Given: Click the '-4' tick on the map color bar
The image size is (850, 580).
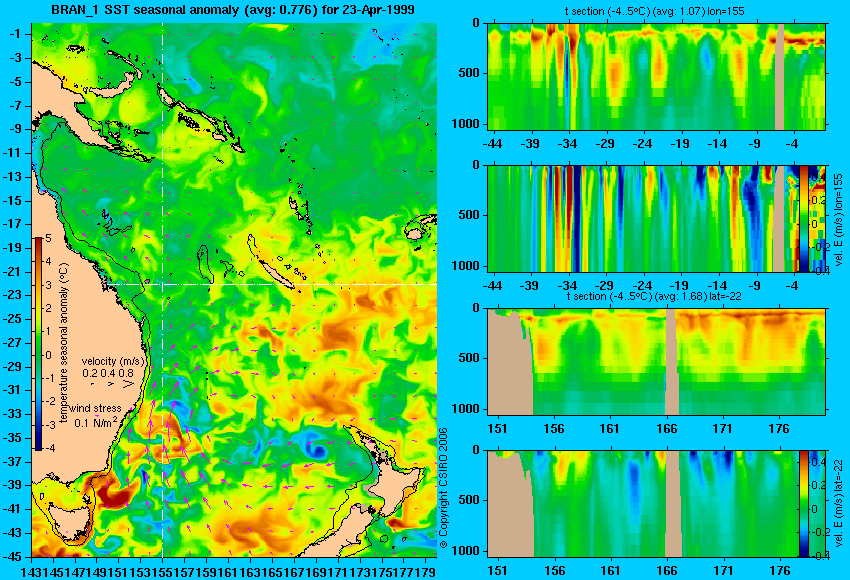Looking at the screenshot, I should pos(48,449).
